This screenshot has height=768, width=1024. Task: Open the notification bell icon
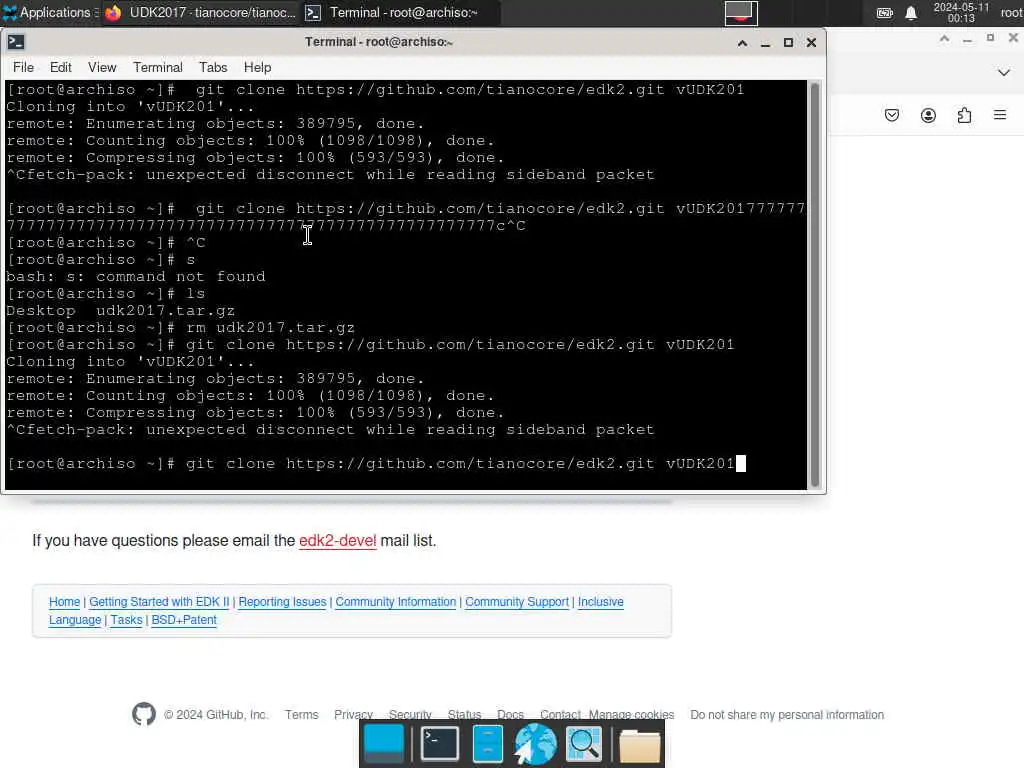coord(911,13)
